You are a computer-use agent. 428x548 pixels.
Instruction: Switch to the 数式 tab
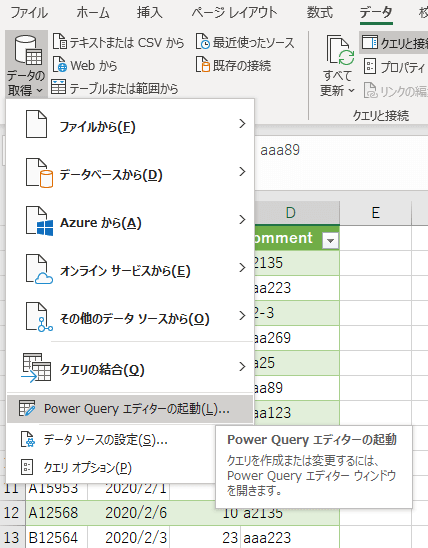[x=320, y=13]
